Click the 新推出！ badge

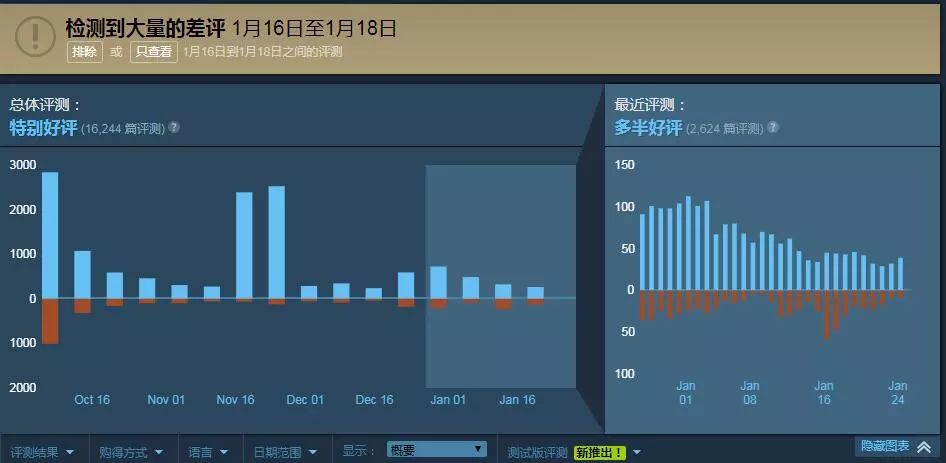pyautogui.click(x=600, y=453)
